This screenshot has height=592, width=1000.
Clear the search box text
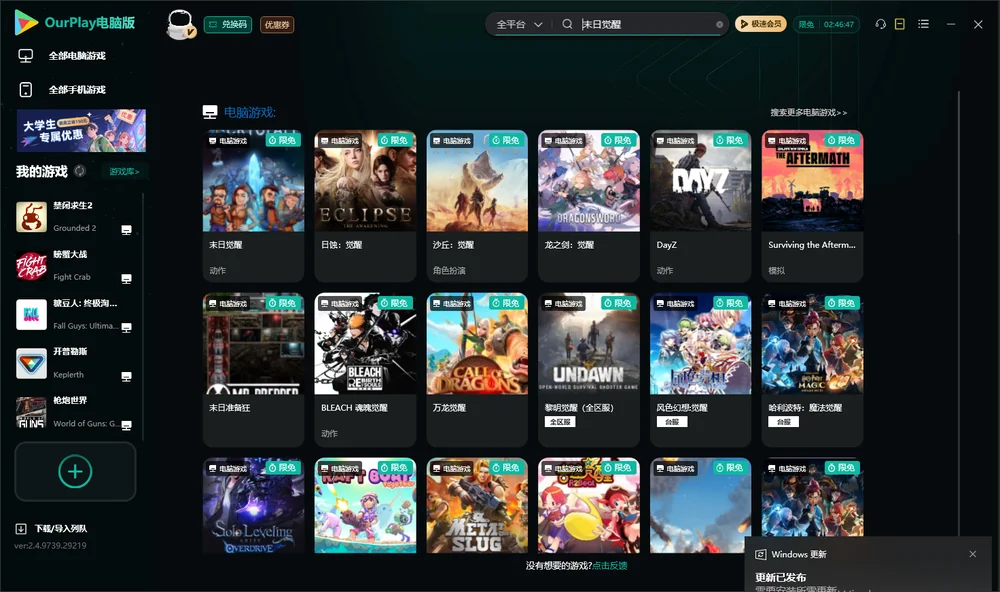coord(719,24)
